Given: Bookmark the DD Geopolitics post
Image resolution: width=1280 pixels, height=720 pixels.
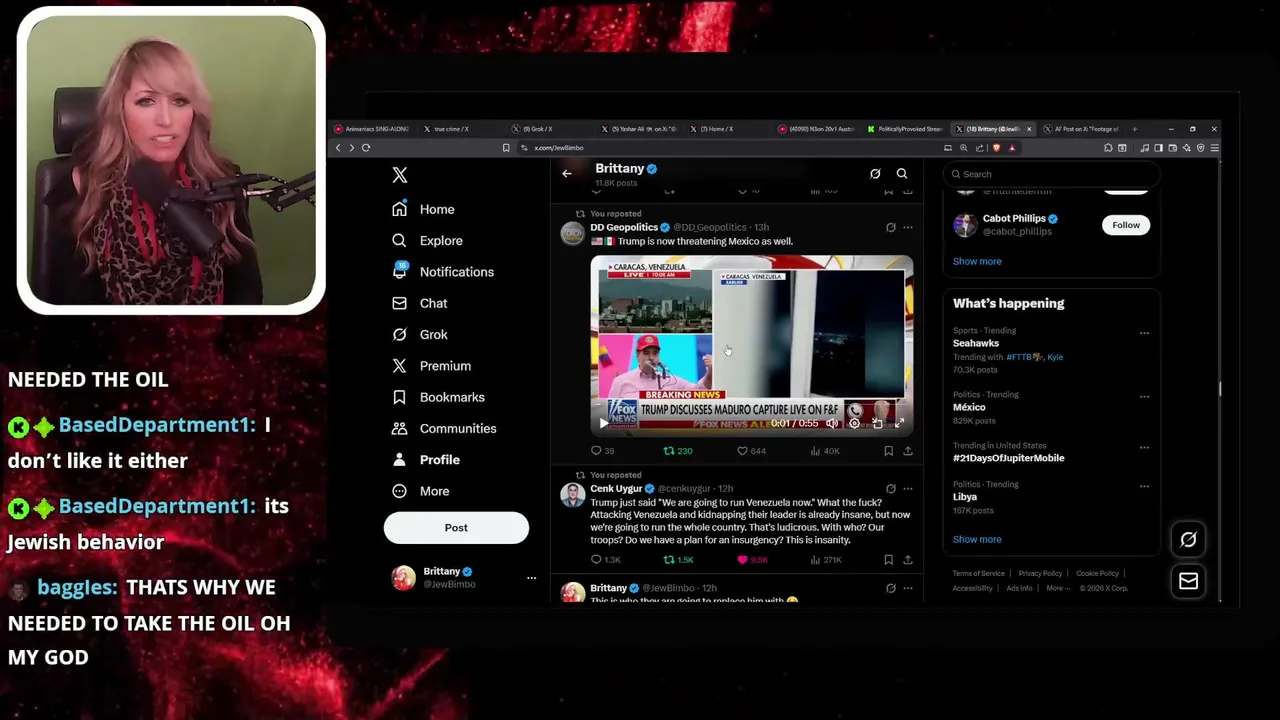Looking at the screenshot, I should click(x=888, y=451).
